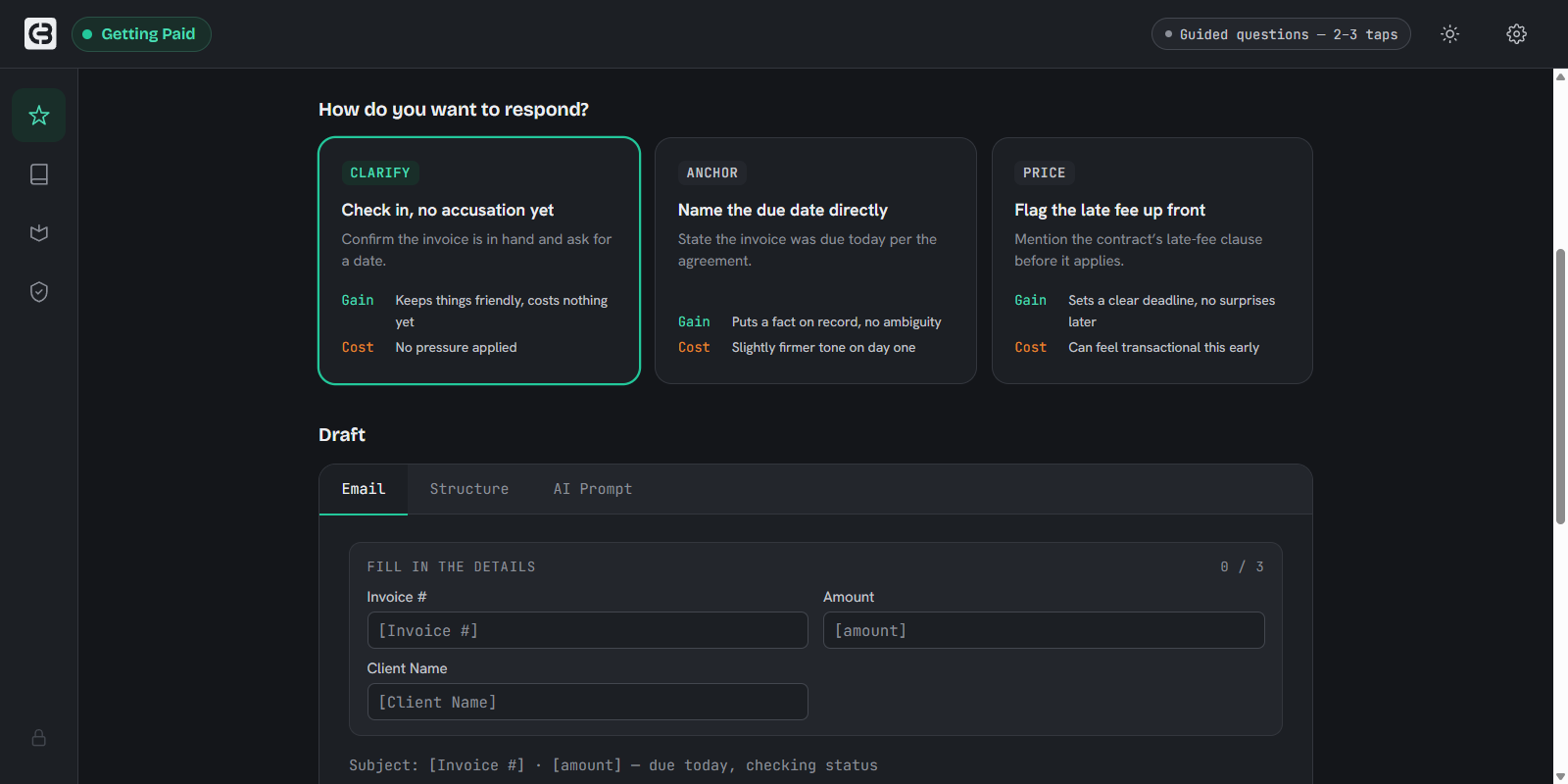
Task: Click the Subject line text
Action: tap(613, 765)
